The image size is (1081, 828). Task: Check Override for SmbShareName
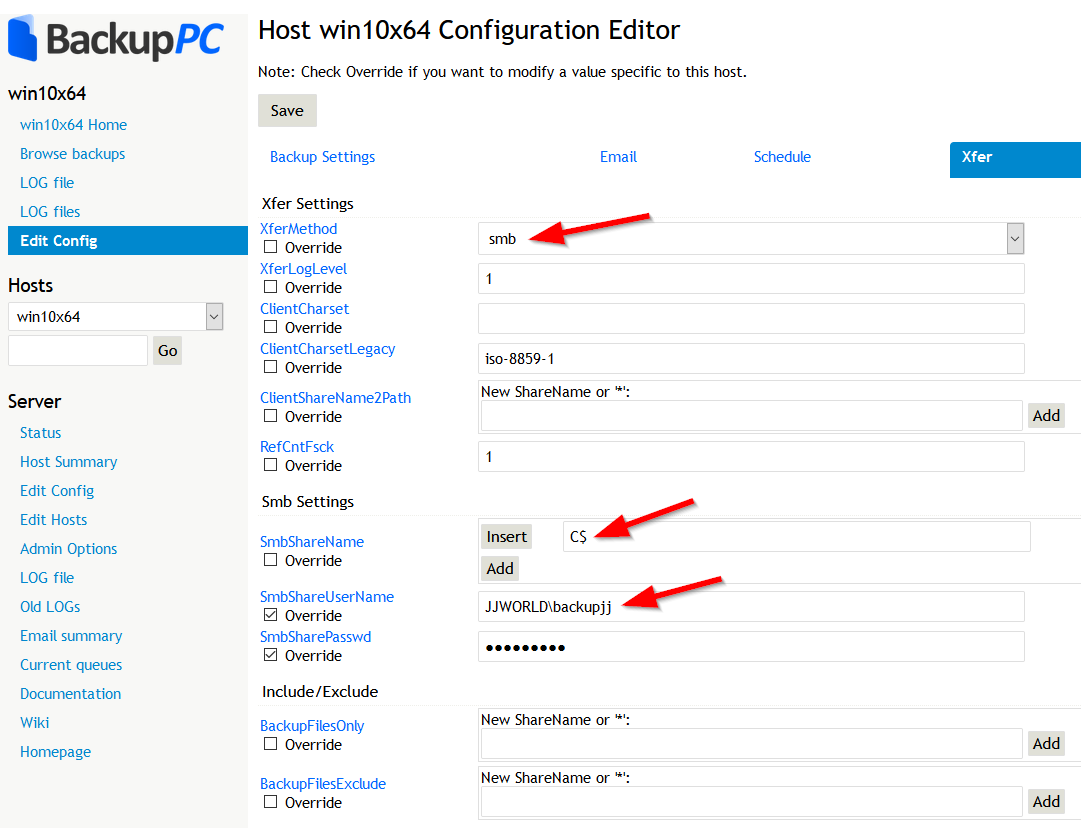[x=271, y=560]
